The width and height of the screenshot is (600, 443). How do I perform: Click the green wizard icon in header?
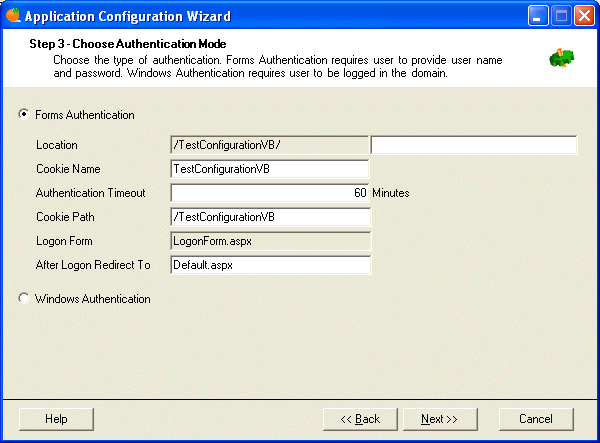pos(561,58)
